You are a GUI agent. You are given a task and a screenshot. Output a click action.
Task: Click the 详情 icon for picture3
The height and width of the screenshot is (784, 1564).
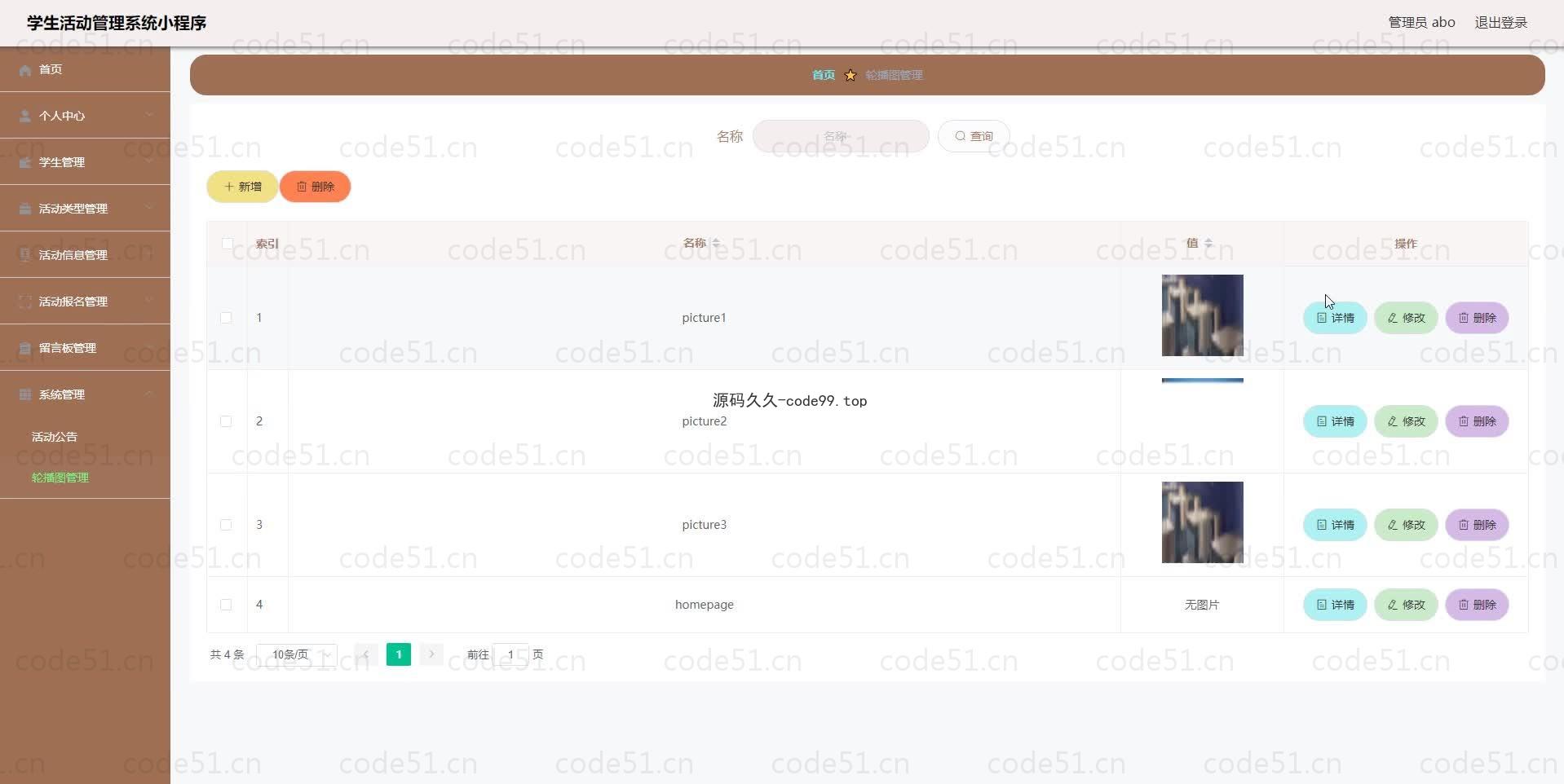tap(1322, 525)
